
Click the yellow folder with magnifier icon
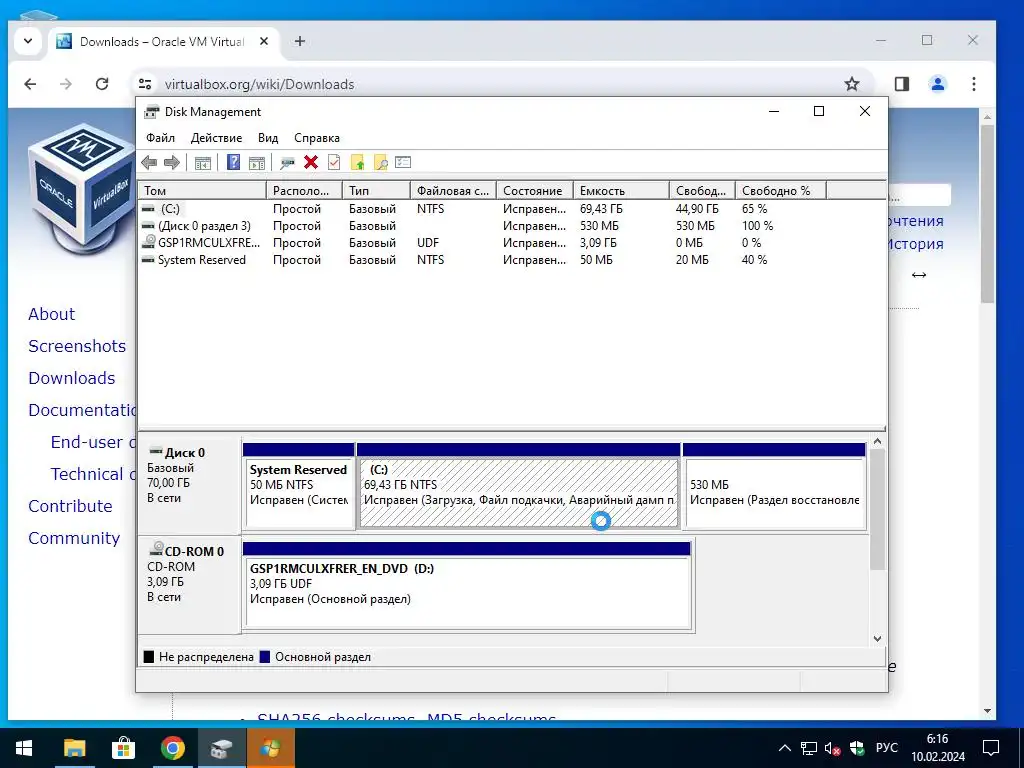pos(380,163)
